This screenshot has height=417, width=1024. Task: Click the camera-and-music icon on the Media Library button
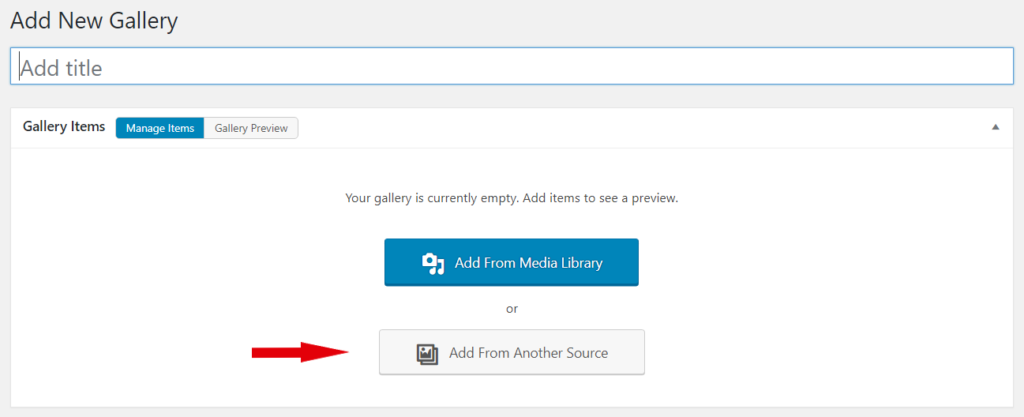[433, 264]
